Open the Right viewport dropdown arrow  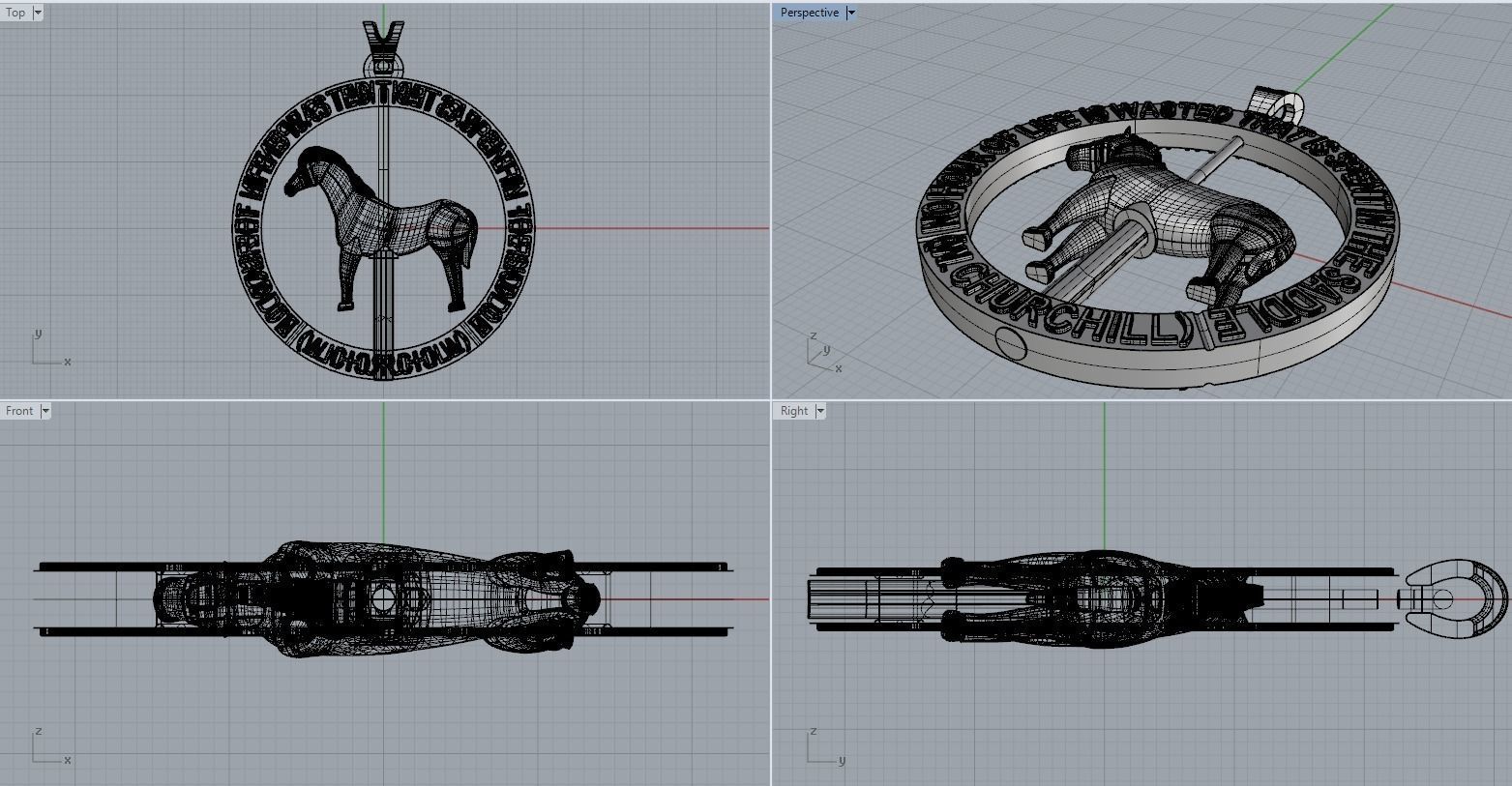coord(821,411)
